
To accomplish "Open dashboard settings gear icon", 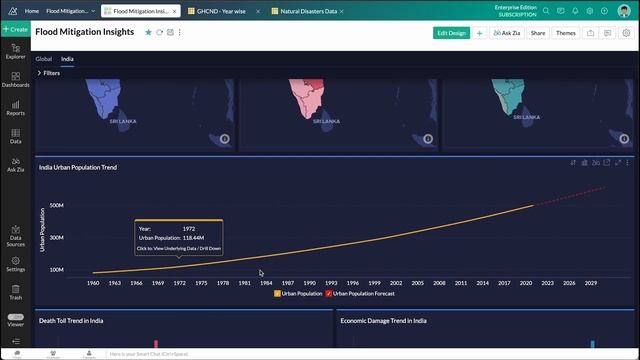I will point(626,33).
